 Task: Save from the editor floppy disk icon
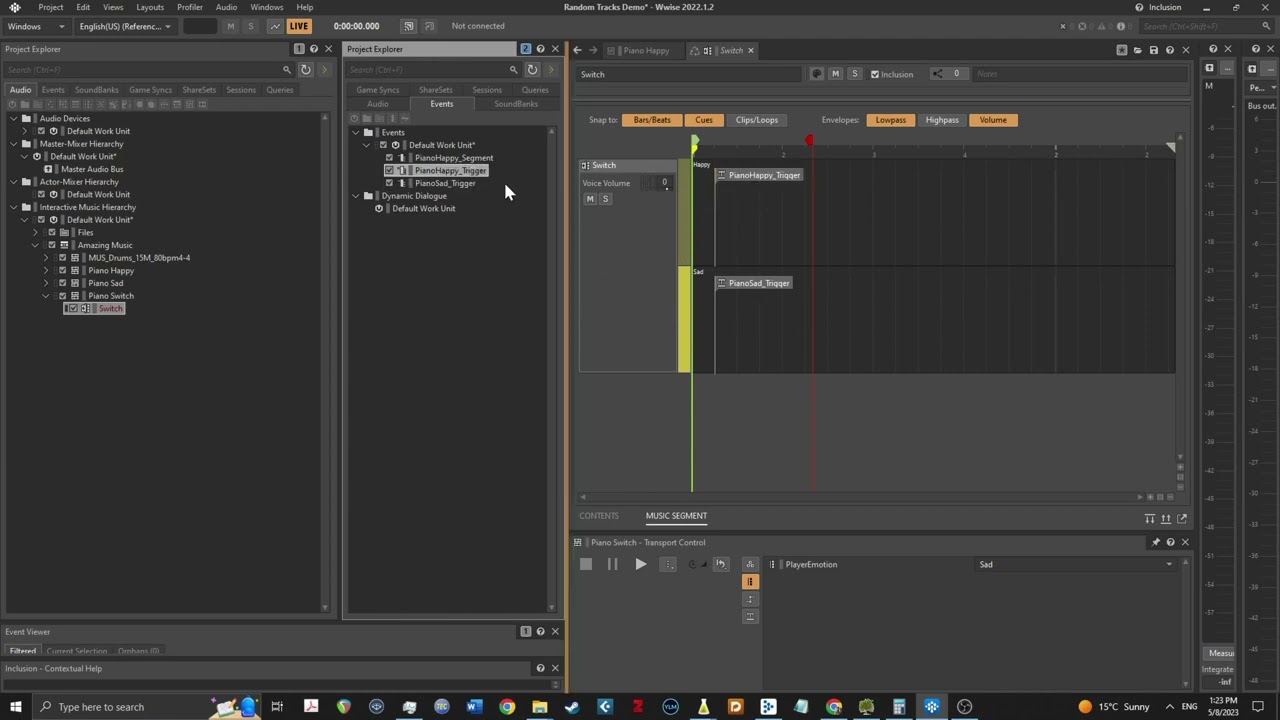[1153, 50]
